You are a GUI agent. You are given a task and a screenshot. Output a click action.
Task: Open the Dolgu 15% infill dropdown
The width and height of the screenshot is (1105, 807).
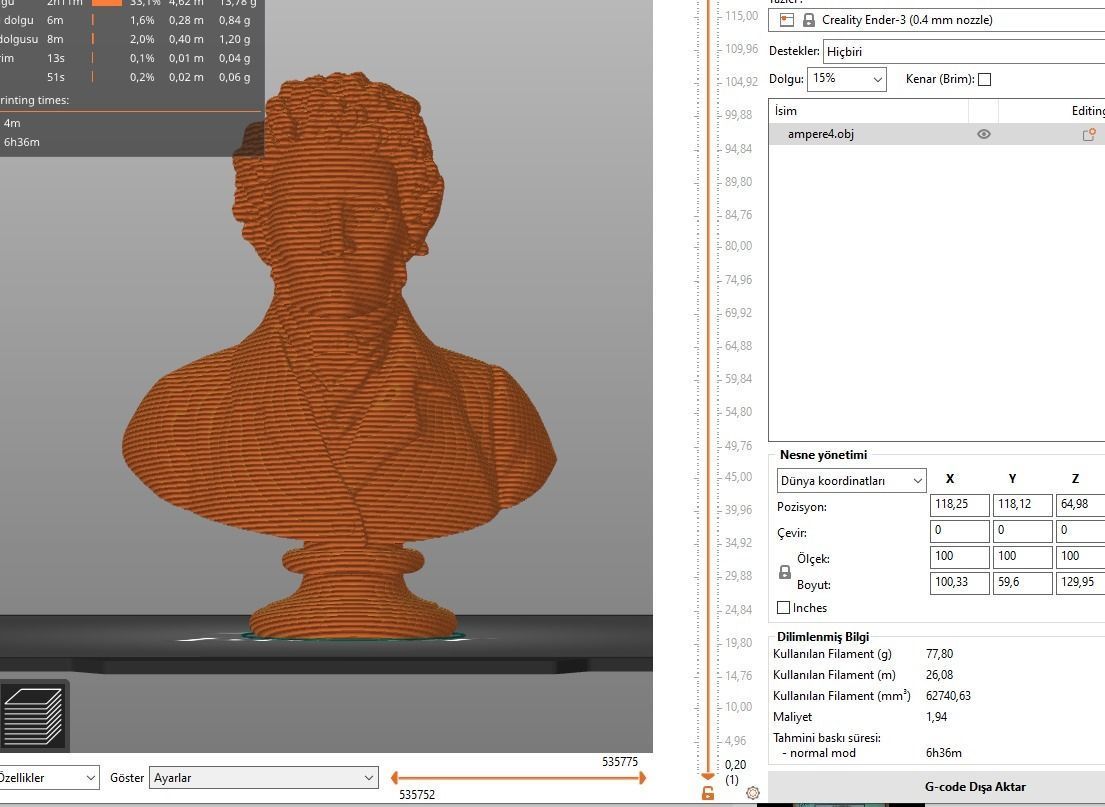pos(846,79)
